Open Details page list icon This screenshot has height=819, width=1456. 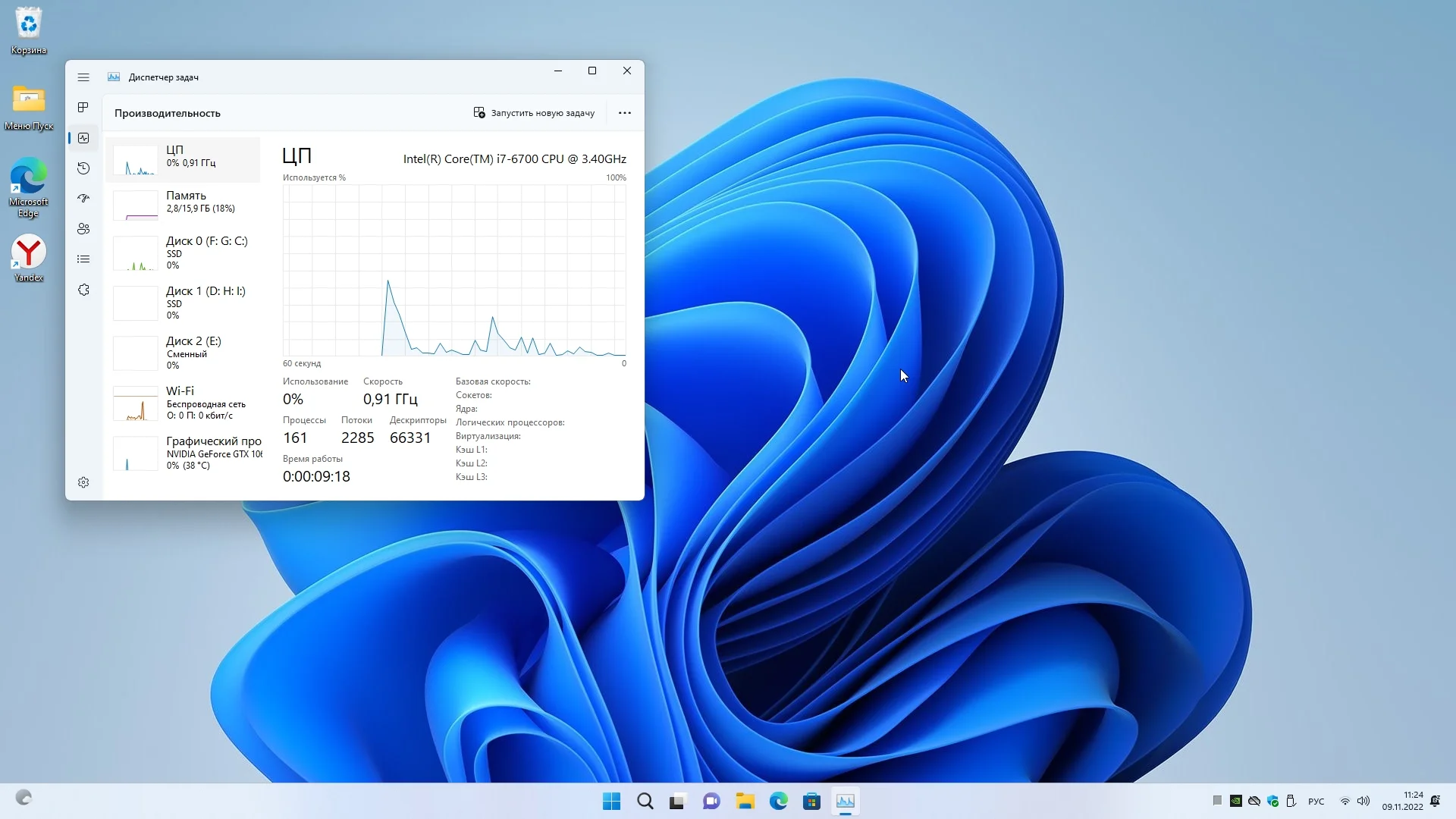tap(83, 259)
